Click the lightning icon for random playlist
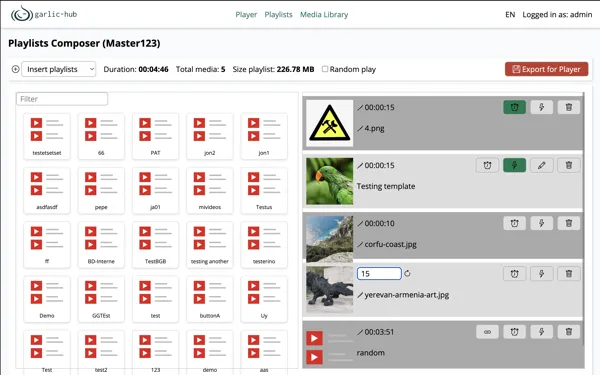 [541, 332]
